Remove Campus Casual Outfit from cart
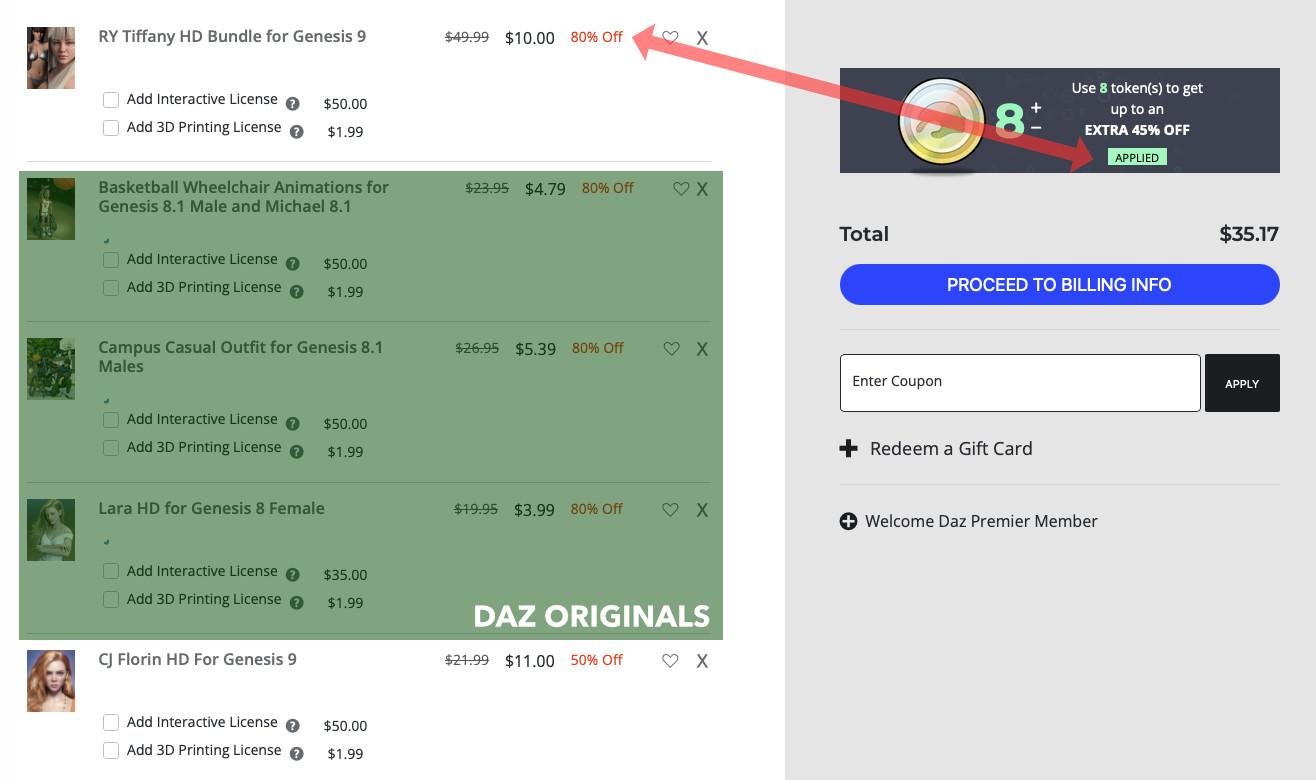The width and height of the screenshot is (1316, 780). click(702, 349)
